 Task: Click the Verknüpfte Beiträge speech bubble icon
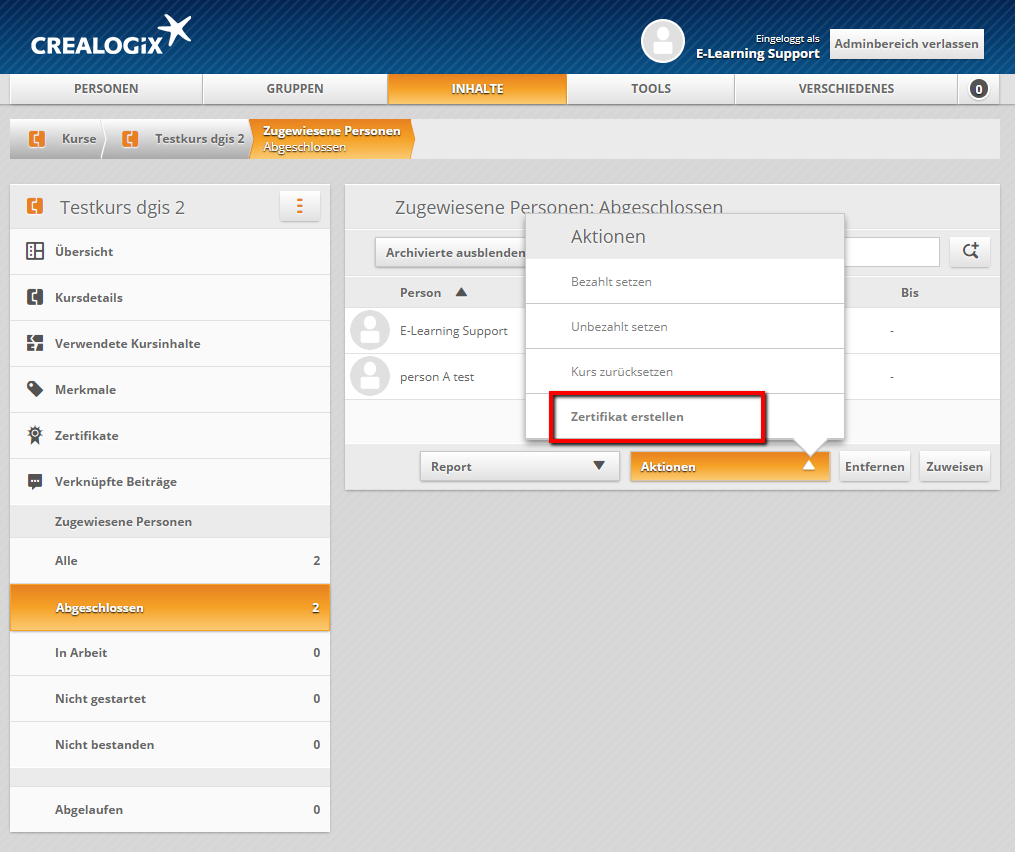tap(35, 482)
